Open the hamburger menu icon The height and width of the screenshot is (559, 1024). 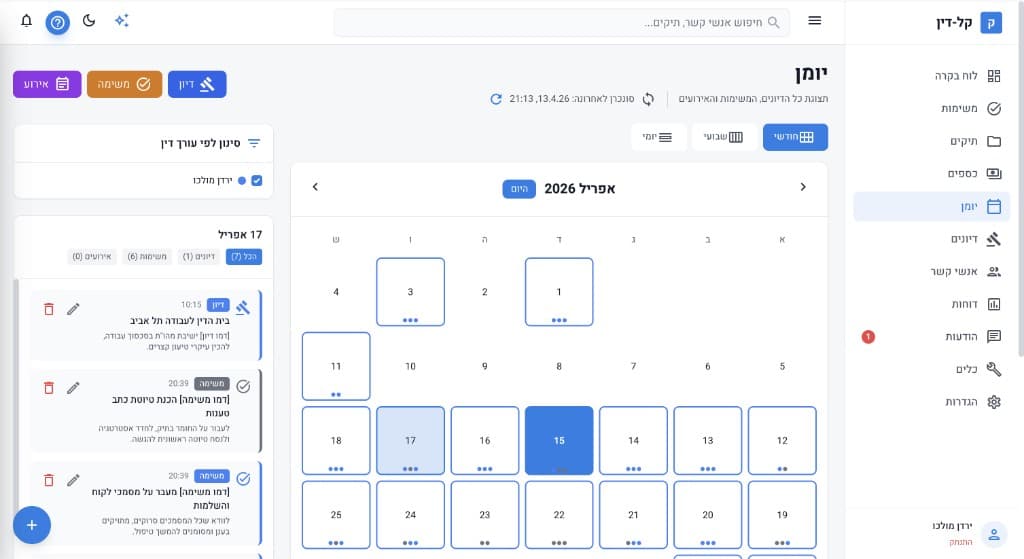coord(815,21)
